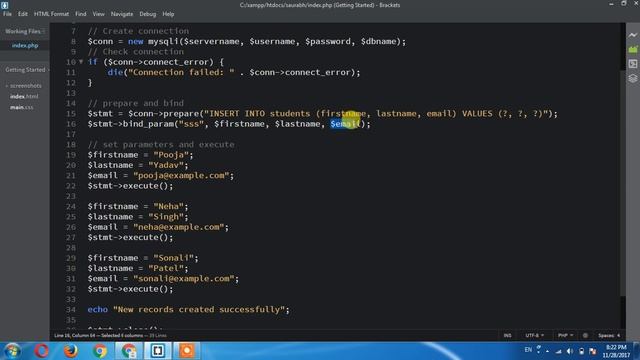
Task: Open the Working Files split view icon
Action: (x=43, y=31)
